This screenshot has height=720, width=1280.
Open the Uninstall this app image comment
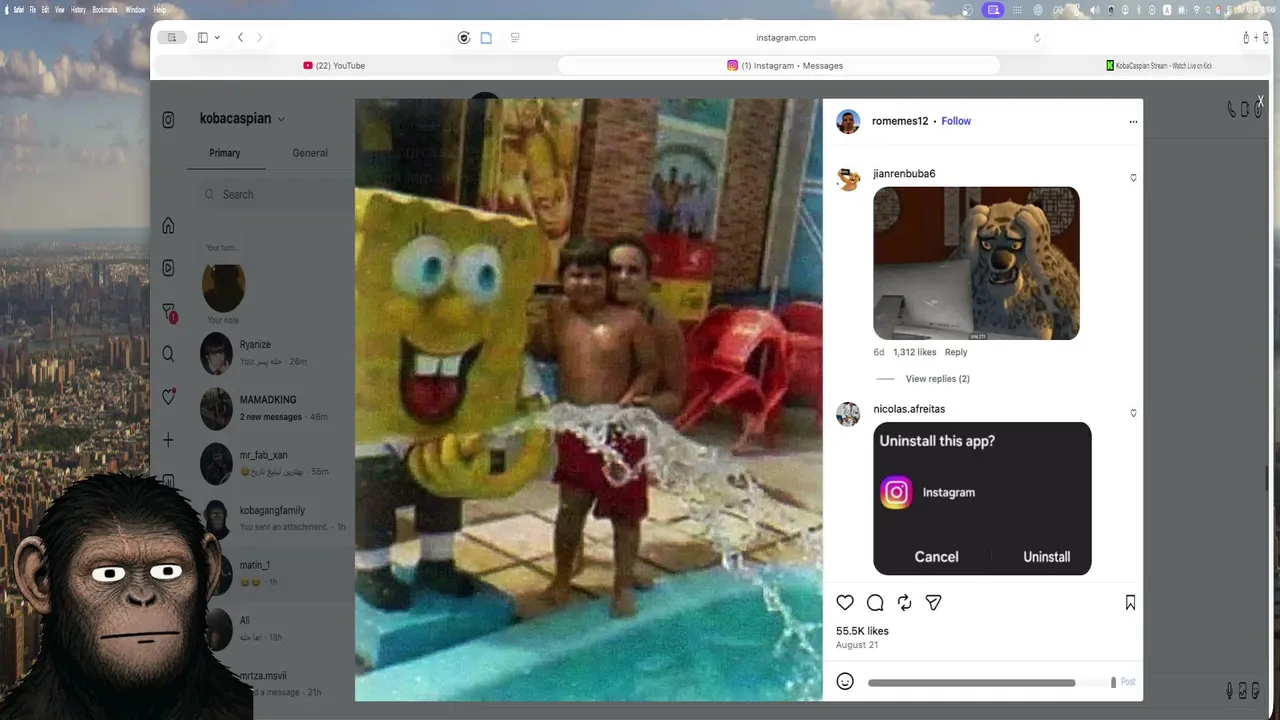pos(982,499)
